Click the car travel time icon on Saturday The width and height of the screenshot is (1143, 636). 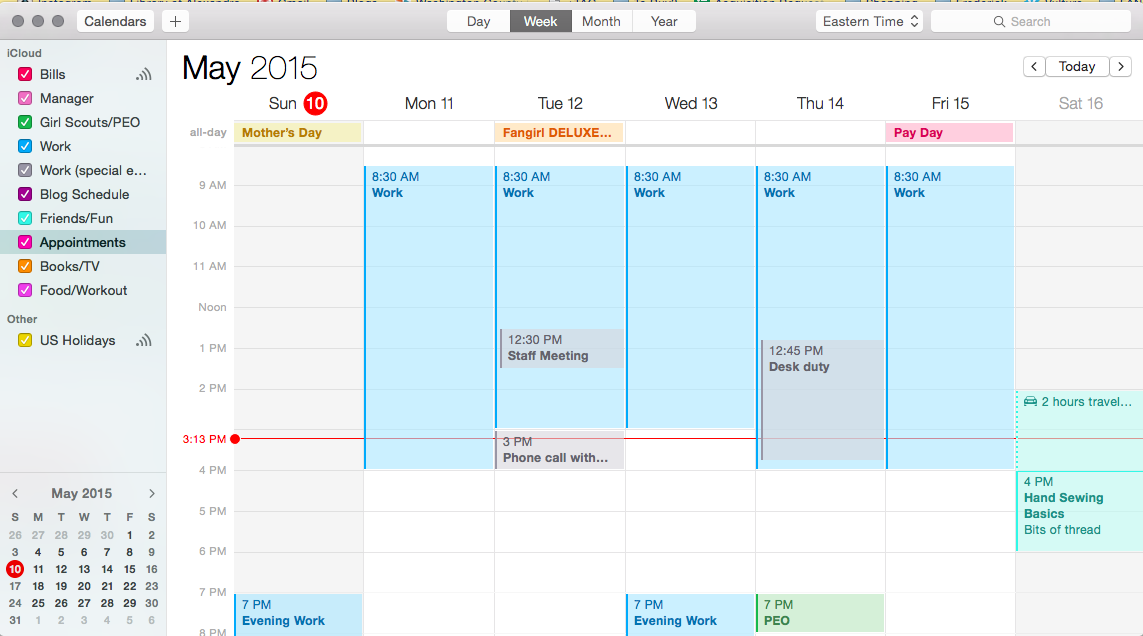(1030, 402)
